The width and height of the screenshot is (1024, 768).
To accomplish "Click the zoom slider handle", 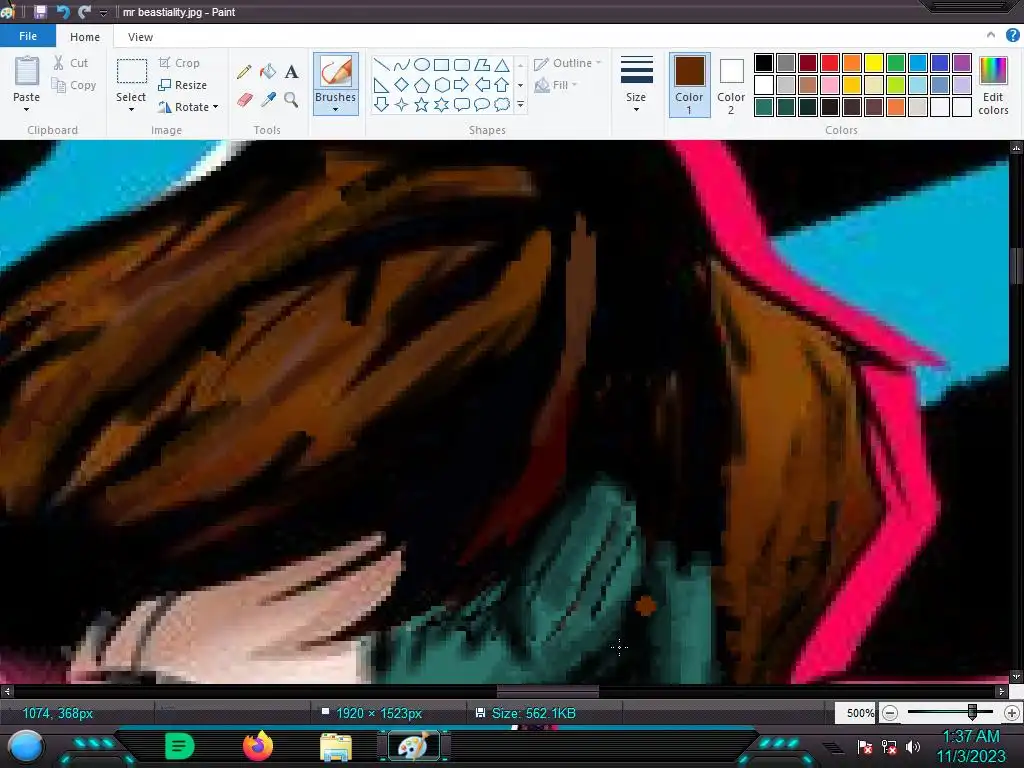I will (x=972, y=712).
